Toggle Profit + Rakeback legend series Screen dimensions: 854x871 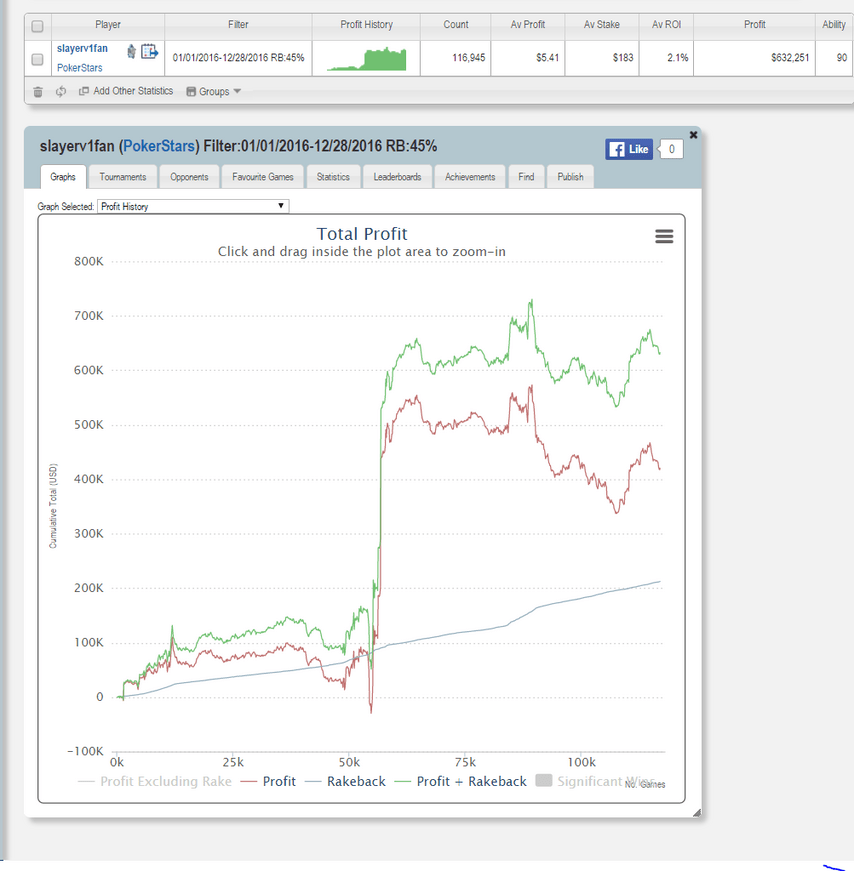click(x=461, y=782)
